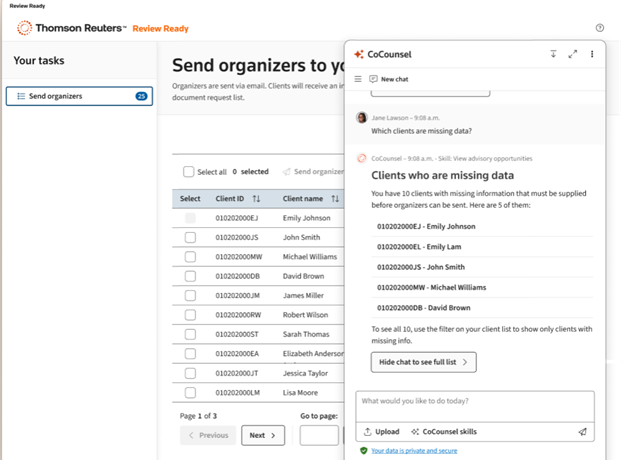This screenshot has width=624, height=460.
Task: Check the Select all checkbox
Action: point(188,172)
